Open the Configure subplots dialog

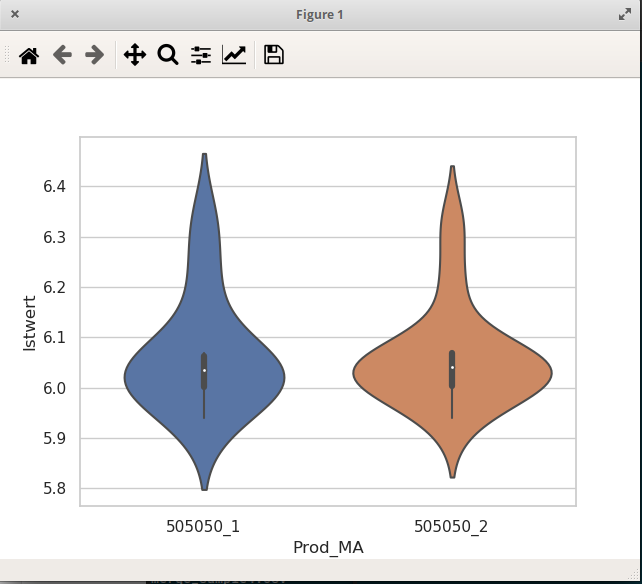[x=201, y=55]
